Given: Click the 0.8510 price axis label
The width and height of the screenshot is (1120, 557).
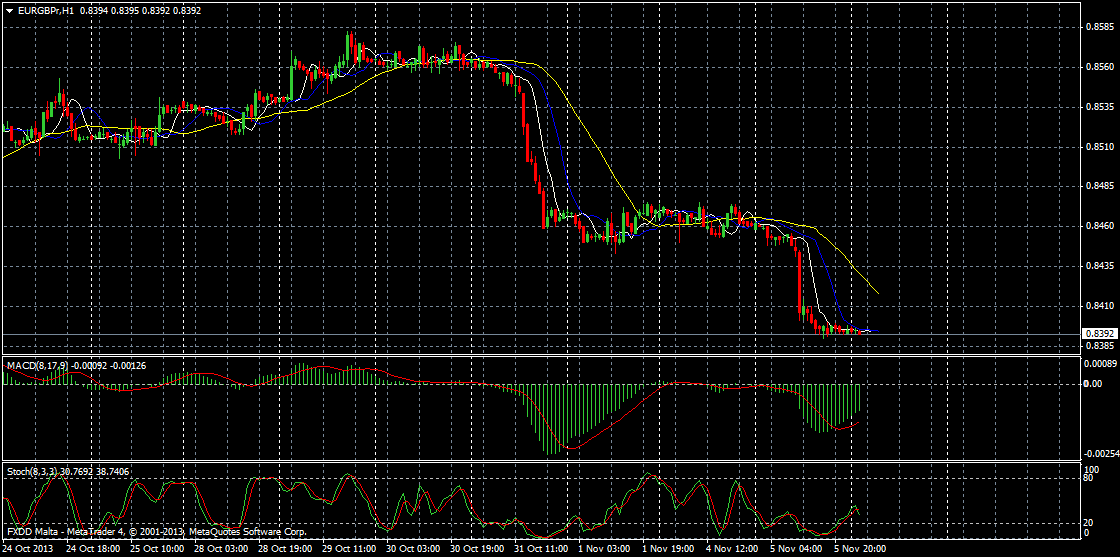Looking at the screenshot, I should (1099, 147).
